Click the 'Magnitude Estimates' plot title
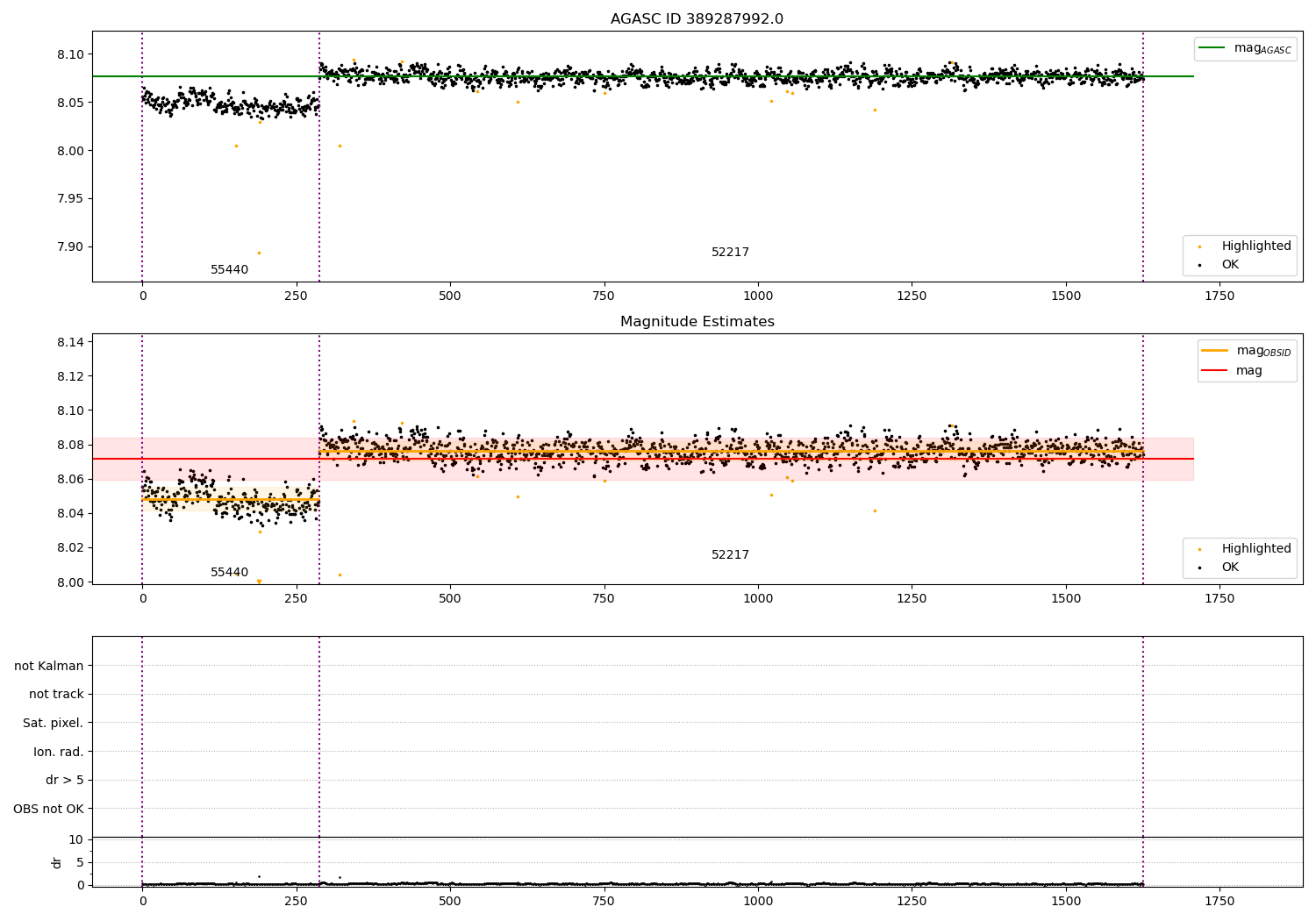 pos(697,322)
